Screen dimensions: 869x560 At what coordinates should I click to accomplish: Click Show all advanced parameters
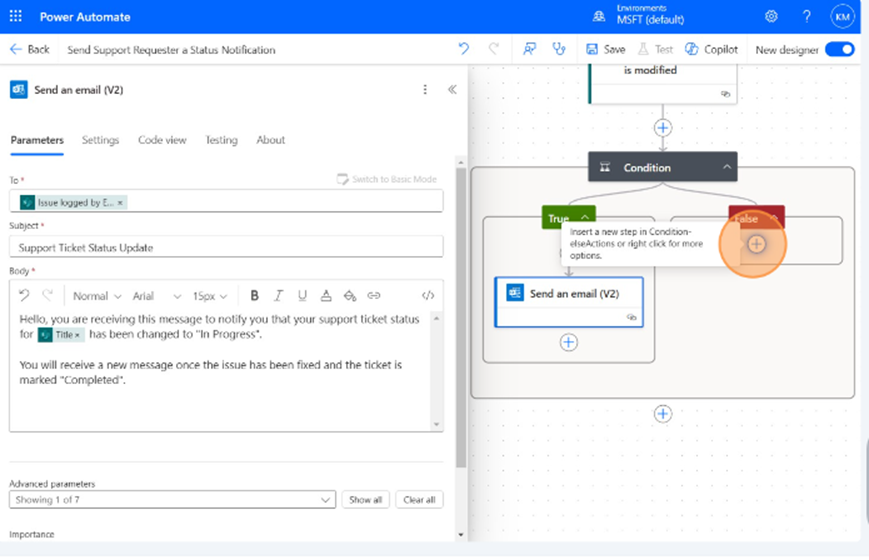[x=366, y=500]
